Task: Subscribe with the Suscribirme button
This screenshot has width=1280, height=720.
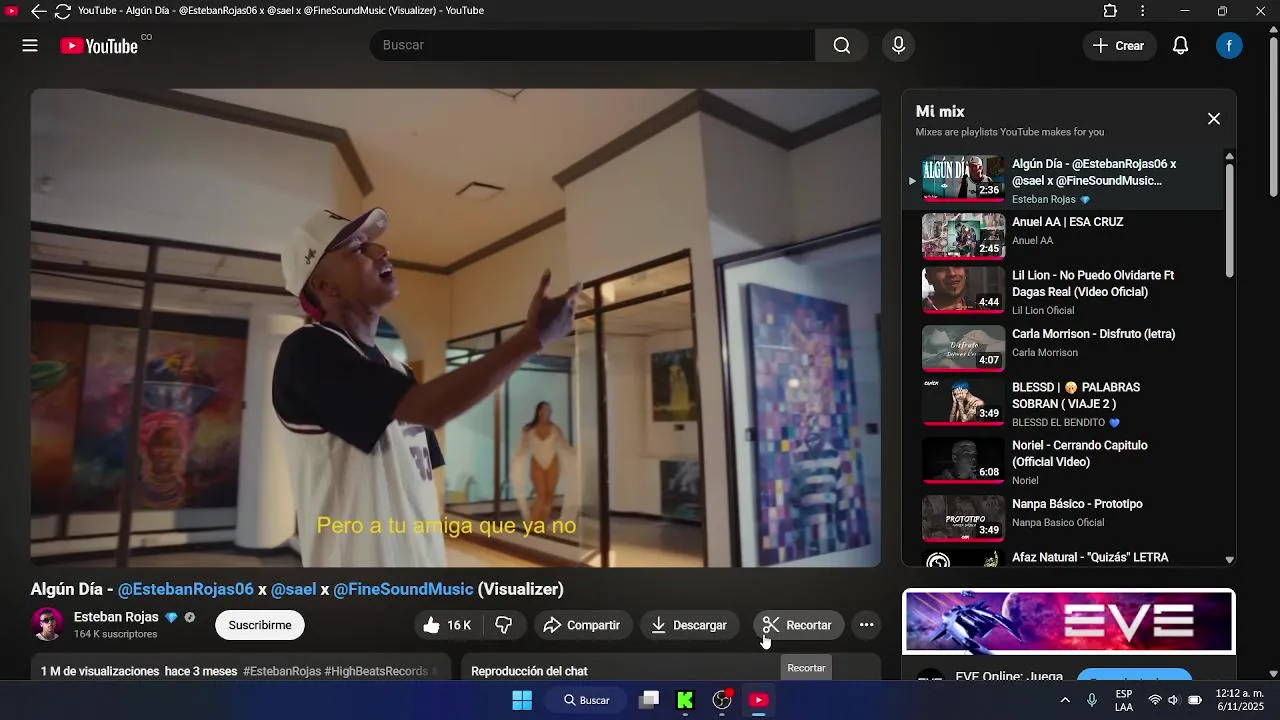Action: pos(260,625)
